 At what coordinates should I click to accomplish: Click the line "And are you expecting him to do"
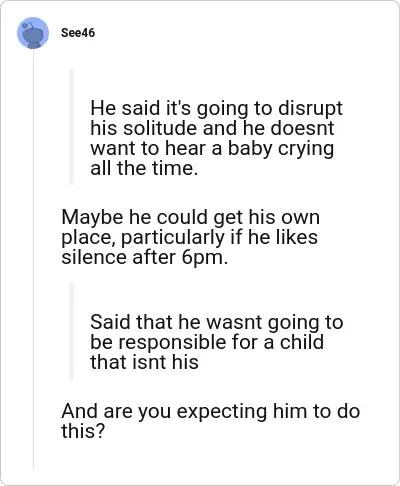click(x=210, y=411)
